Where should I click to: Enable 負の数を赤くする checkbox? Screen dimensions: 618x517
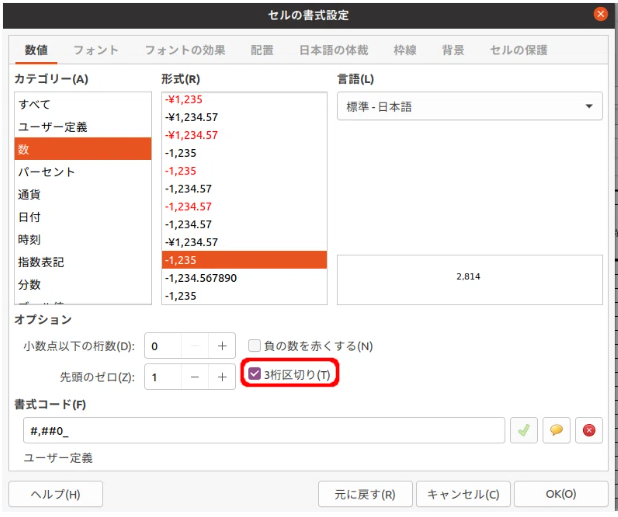(x=254, y=346)
